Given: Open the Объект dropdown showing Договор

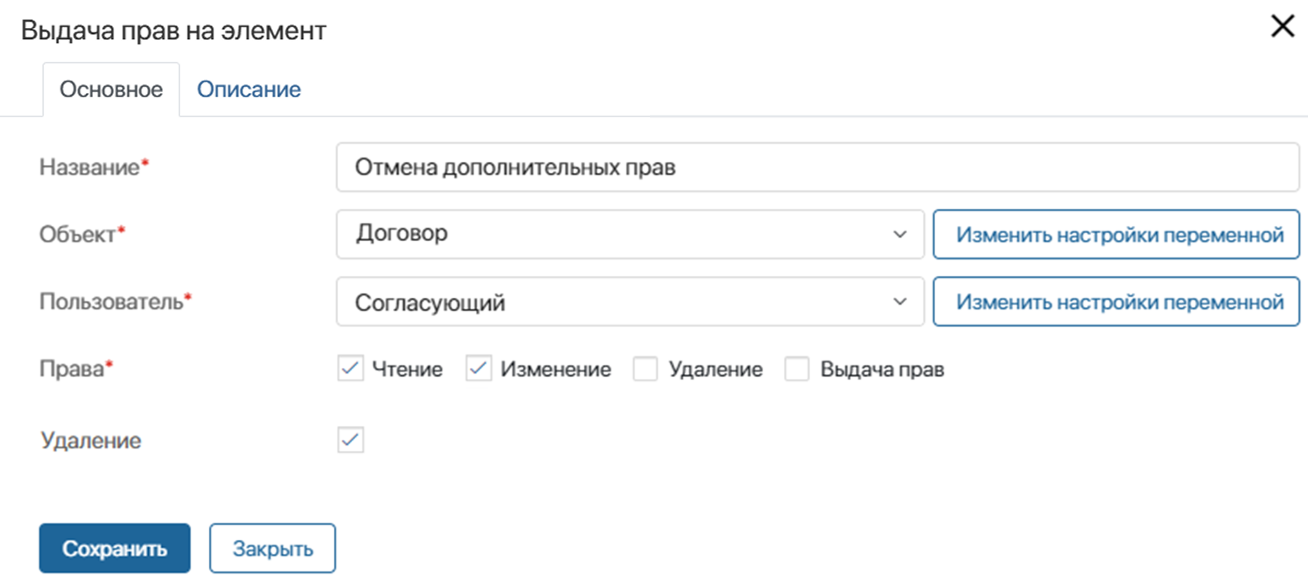Looking at the screenshot, I should (630, 234).
